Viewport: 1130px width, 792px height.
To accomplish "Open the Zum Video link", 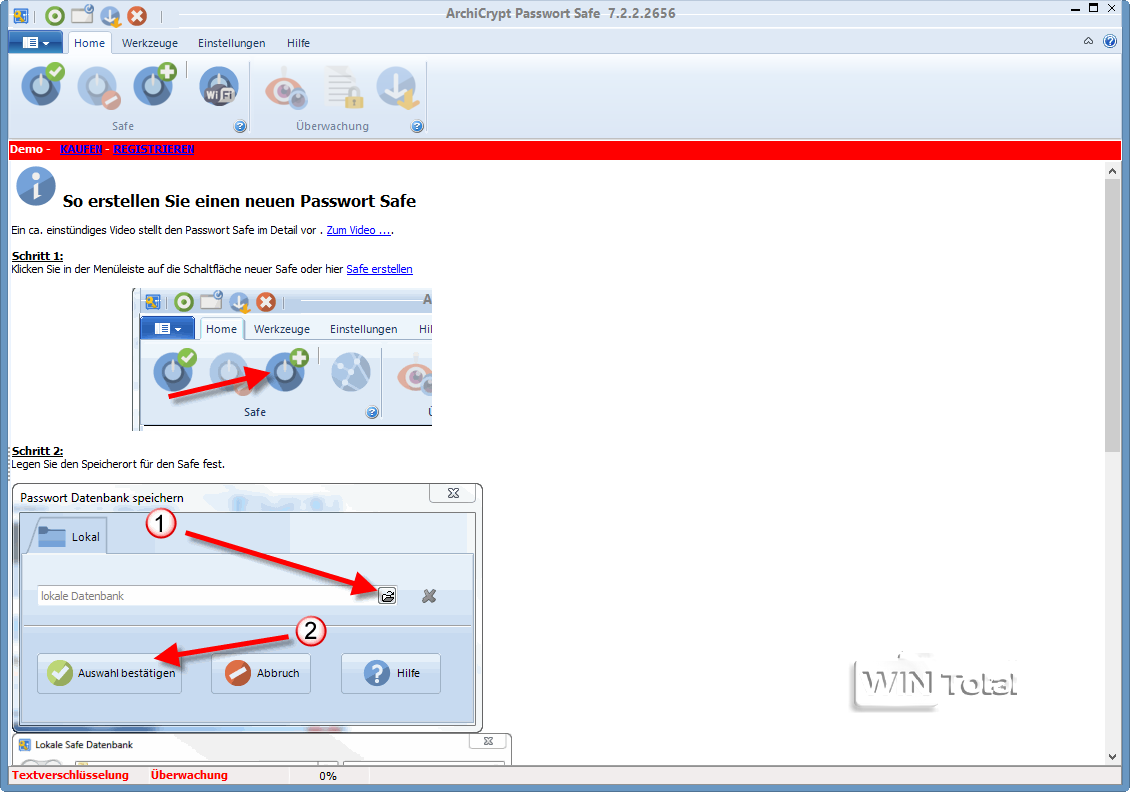I will point(359,230).
